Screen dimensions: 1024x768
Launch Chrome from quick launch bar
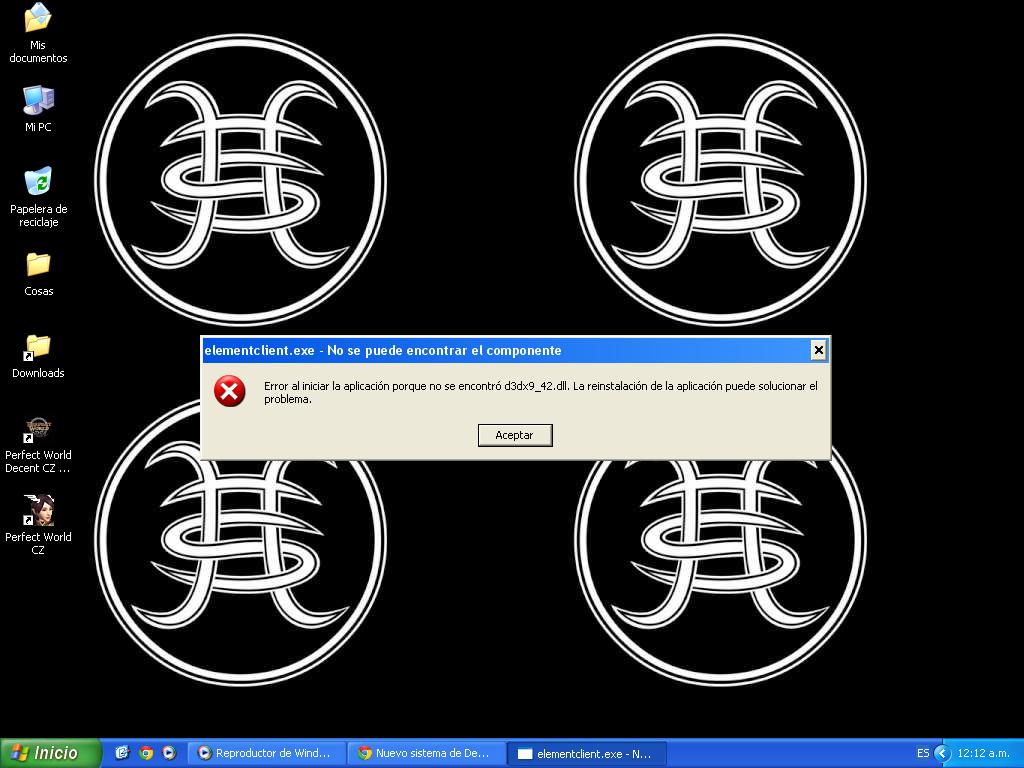[x=146, y=753]
